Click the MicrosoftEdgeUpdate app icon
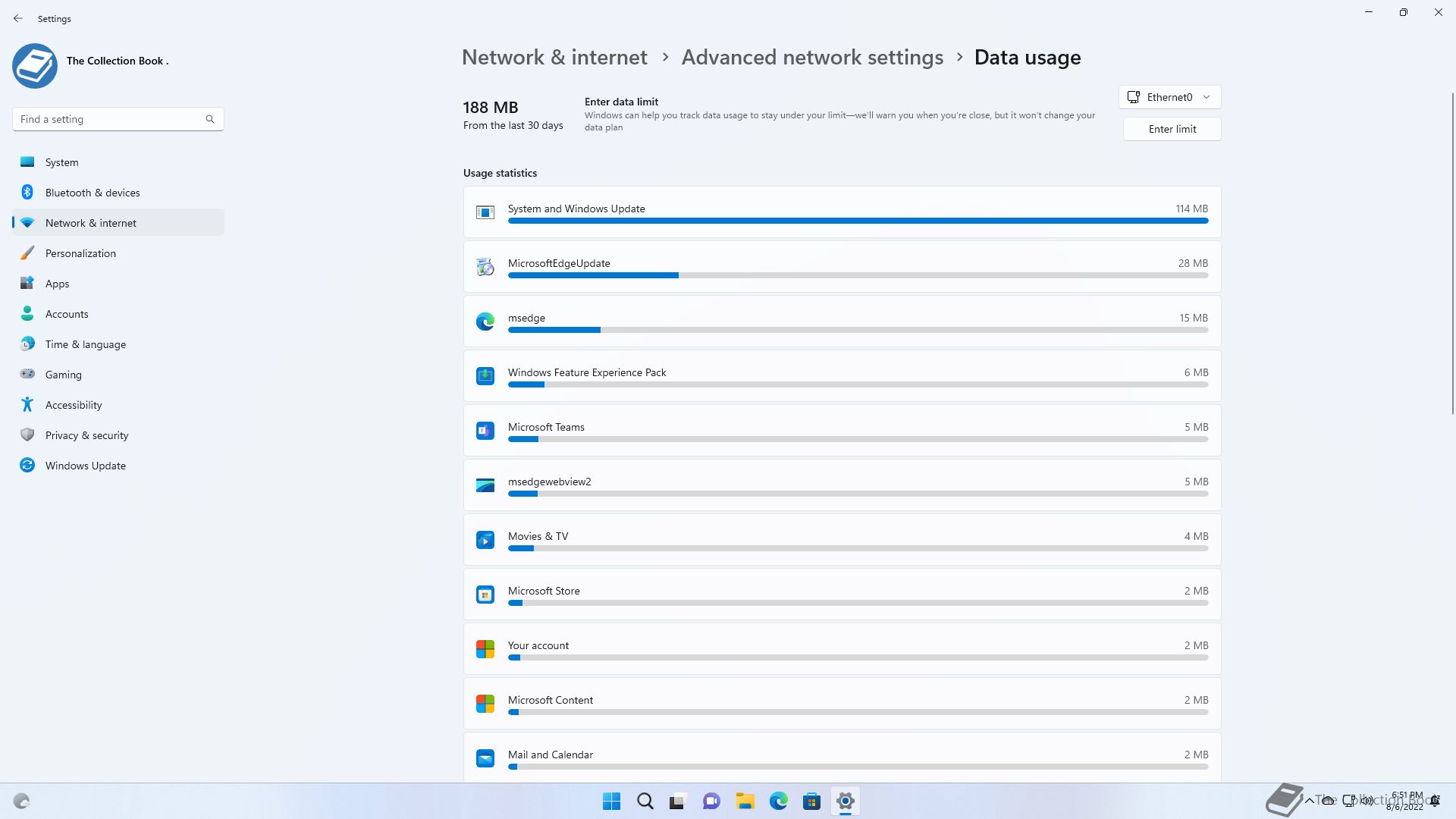Screen dimensions: 1456x819 click(x=485, y=267)
